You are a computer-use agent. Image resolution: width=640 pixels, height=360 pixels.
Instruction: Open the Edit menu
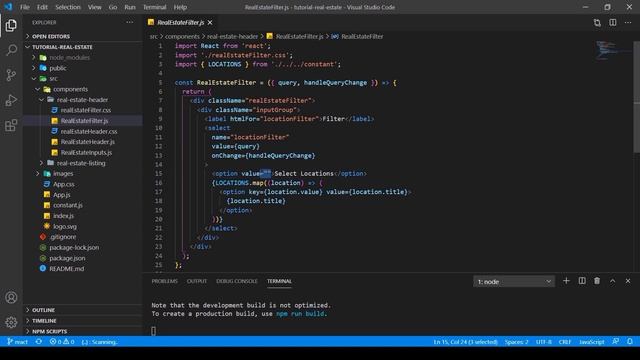pyautogui.click(x=42, y=7)
